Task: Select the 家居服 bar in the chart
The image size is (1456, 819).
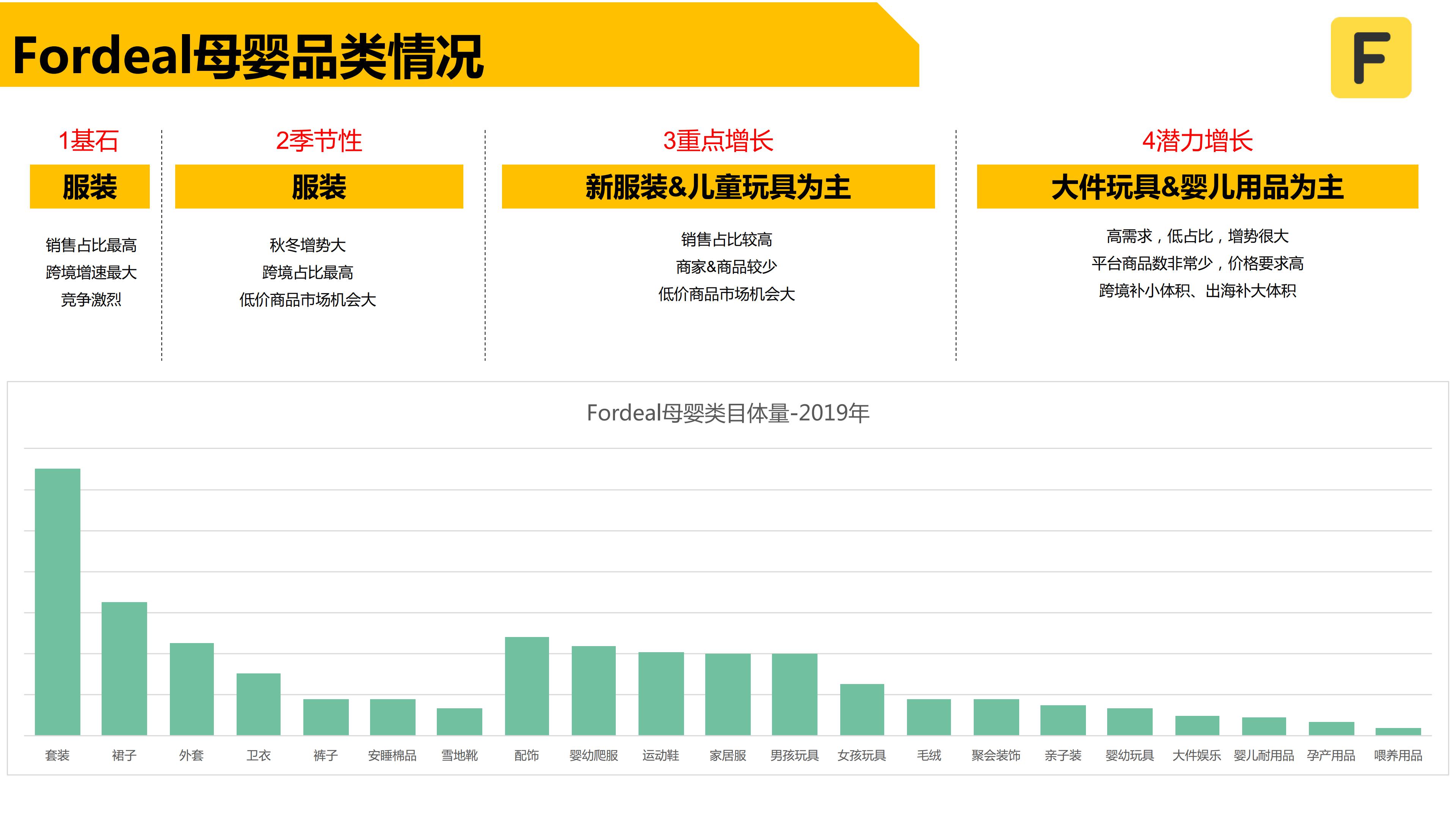Action: (728, 695)
